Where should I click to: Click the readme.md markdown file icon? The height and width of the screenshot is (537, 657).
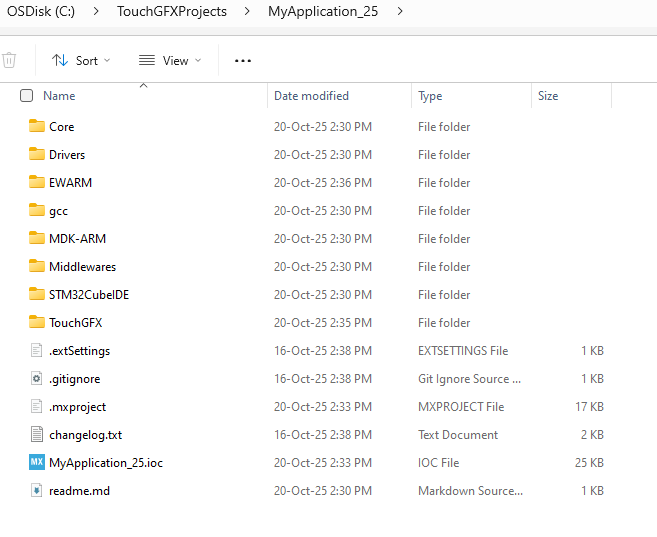(x=36, y=491)
